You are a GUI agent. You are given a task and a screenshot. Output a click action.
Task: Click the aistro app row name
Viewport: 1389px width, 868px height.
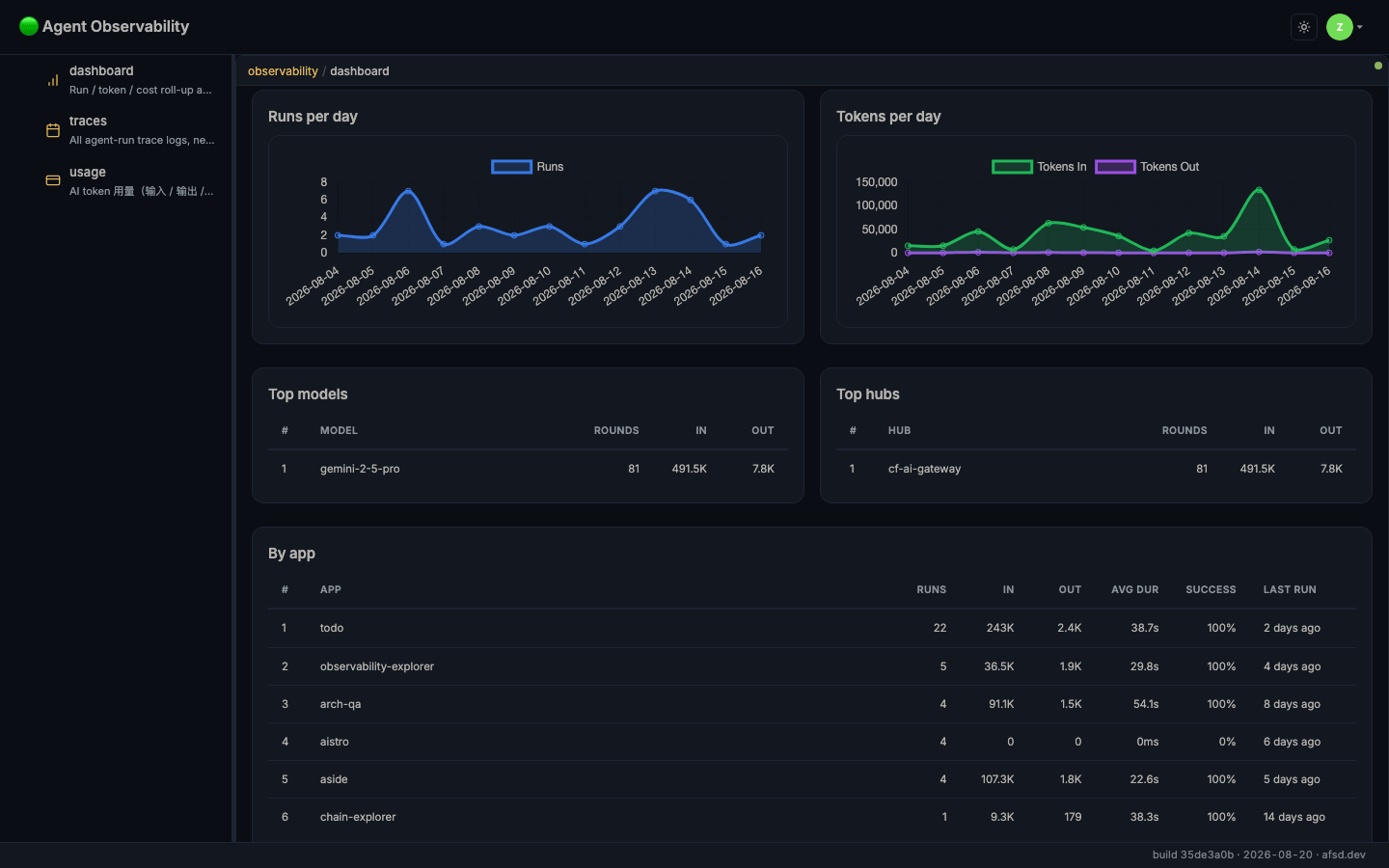click(335, 742)
